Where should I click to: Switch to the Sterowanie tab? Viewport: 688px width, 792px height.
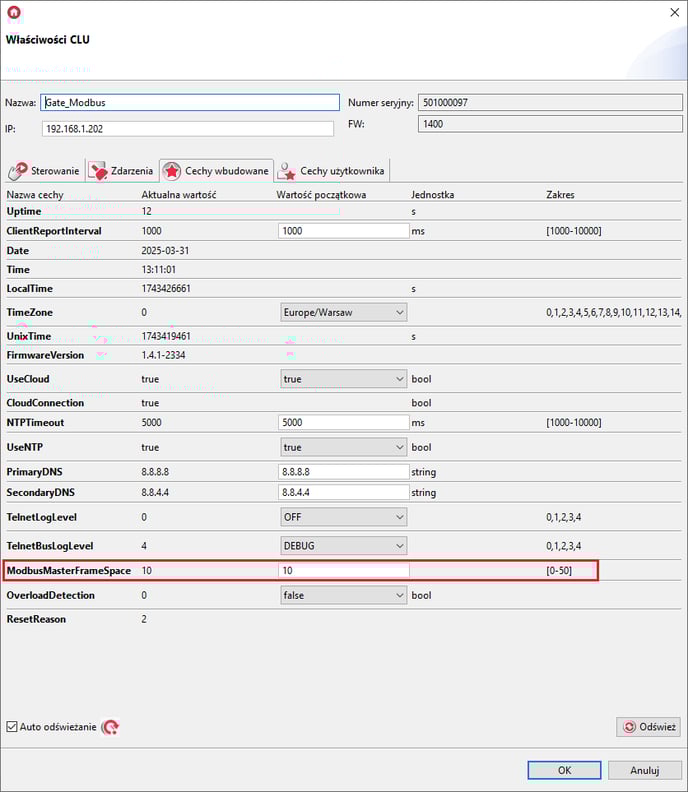[45, 171]
